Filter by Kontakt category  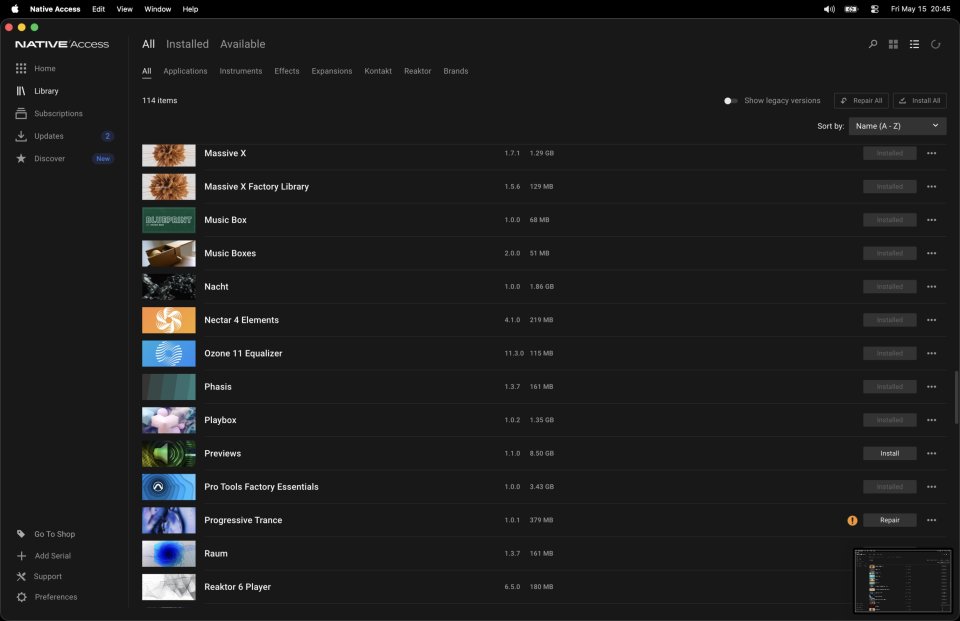coord(378,71)
